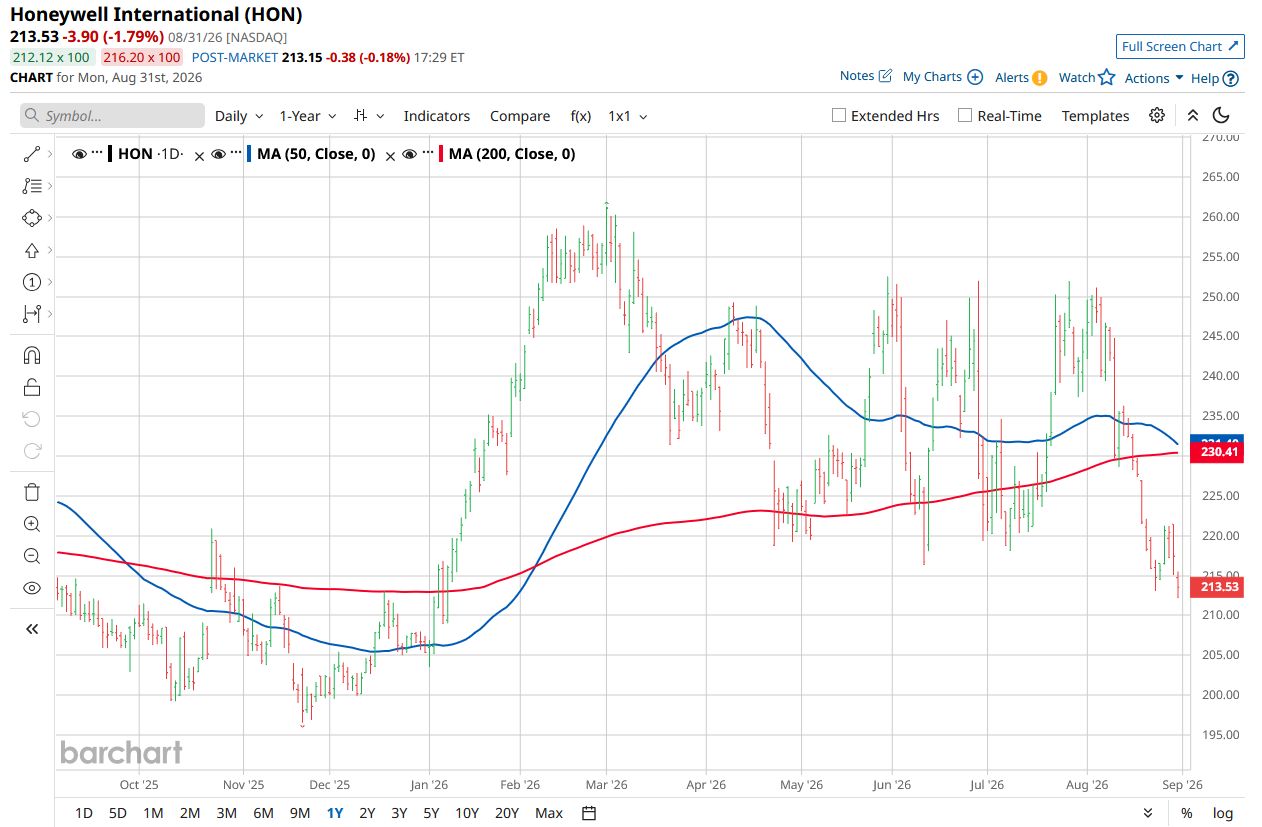
Task: Select the 6M time range
Action: coord(263,813)
